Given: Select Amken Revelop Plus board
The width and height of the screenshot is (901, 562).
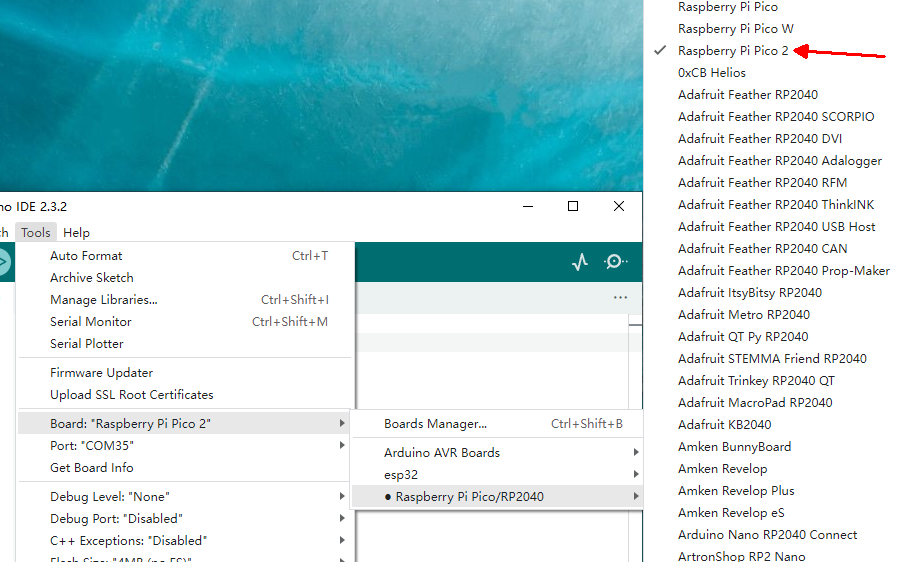Looking at the screenshot, I should coord(736,491).
